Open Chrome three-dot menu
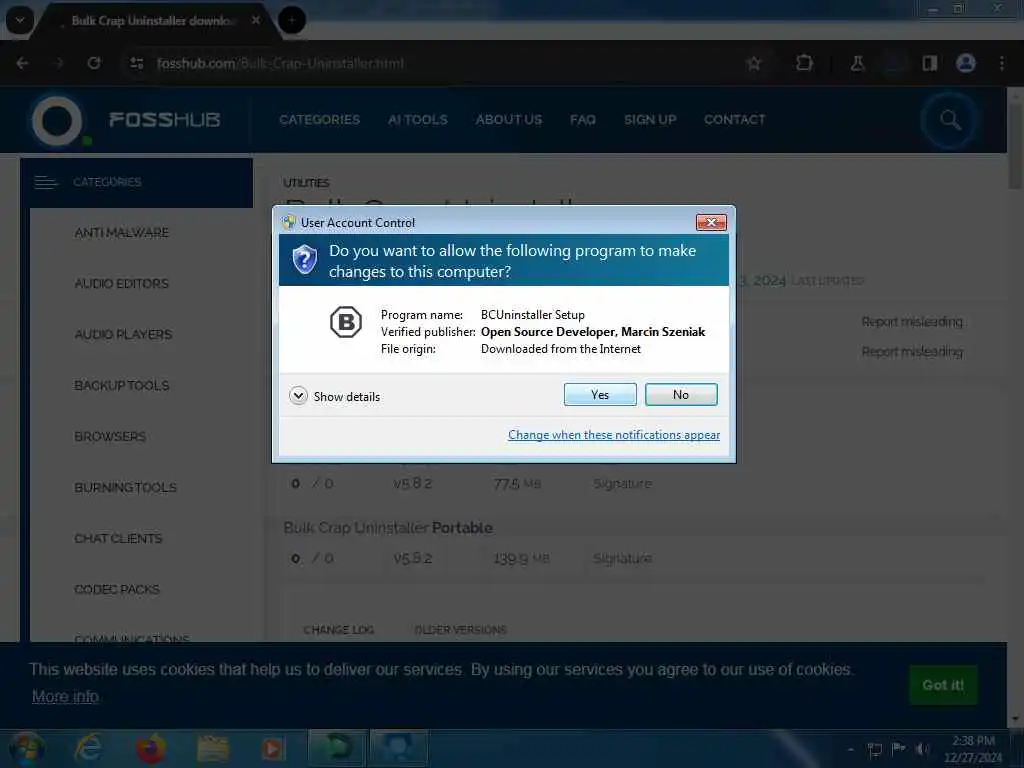Image resolution: width=1024 pixels, height=768 pixels. click(1002, 63)
